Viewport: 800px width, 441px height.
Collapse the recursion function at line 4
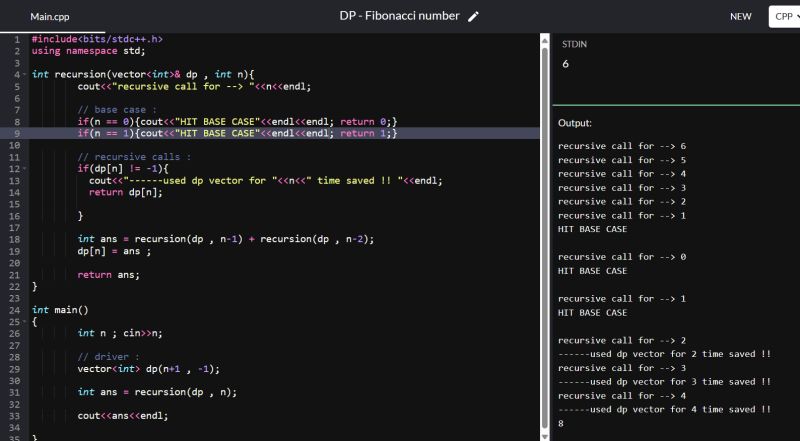point(25,75)
